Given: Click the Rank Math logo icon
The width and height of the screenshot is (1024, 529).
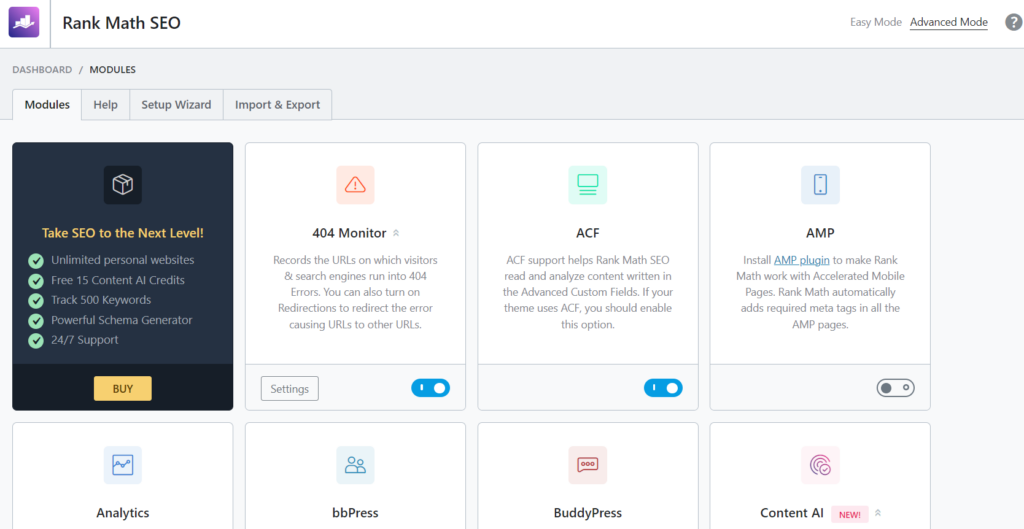Looking at the screenshot, I should click(x=24, y=23).
